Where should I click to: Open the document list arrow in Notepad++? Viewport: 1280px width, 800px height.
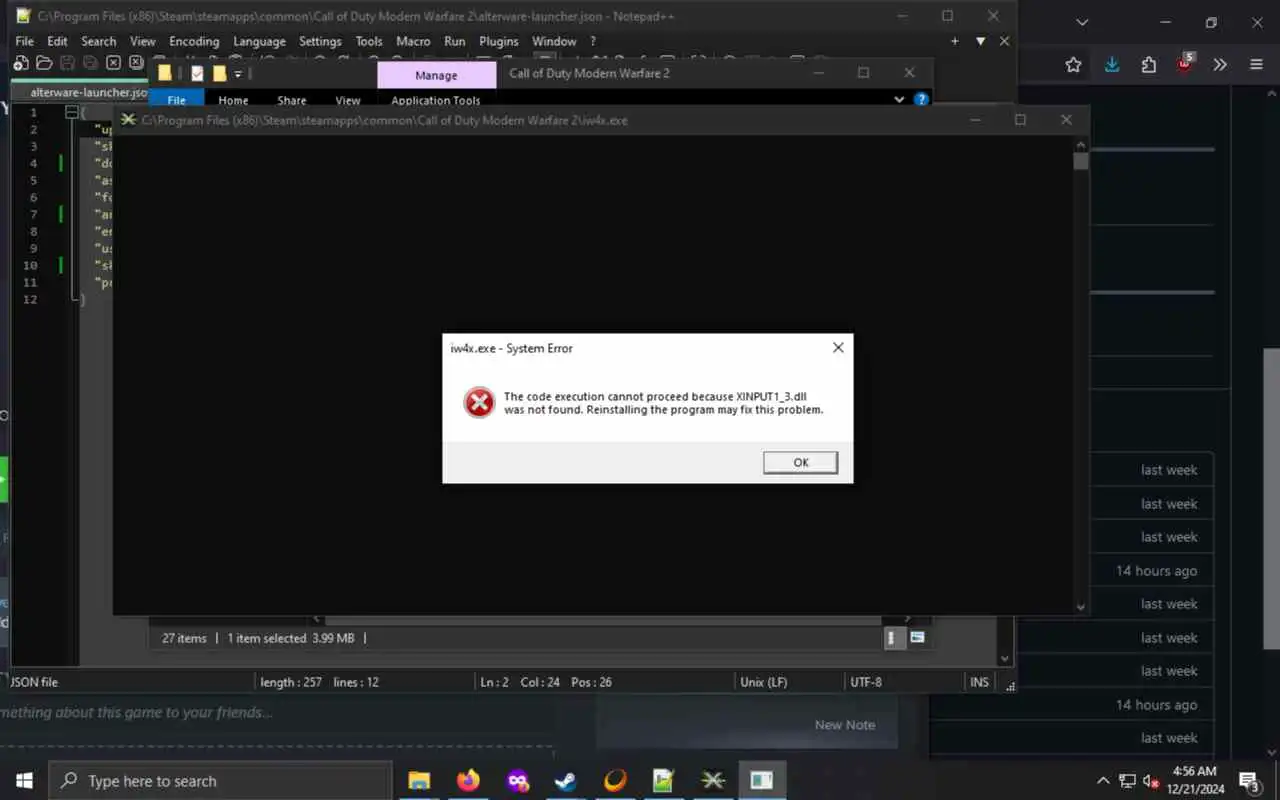click(x=980, y=41)
